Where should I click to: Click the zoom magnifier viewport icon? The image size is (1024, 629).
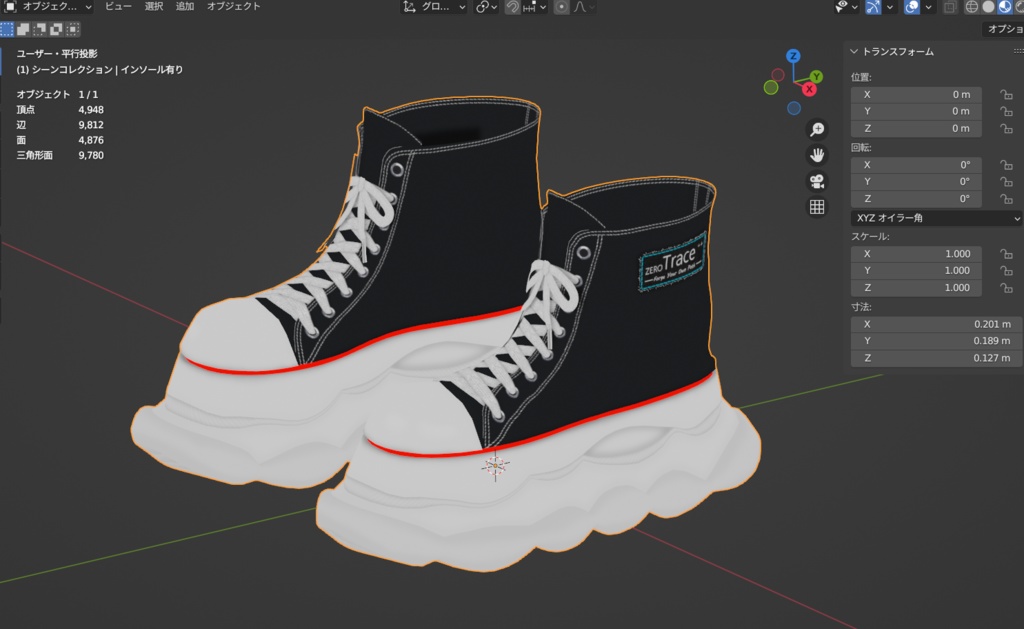816,129
